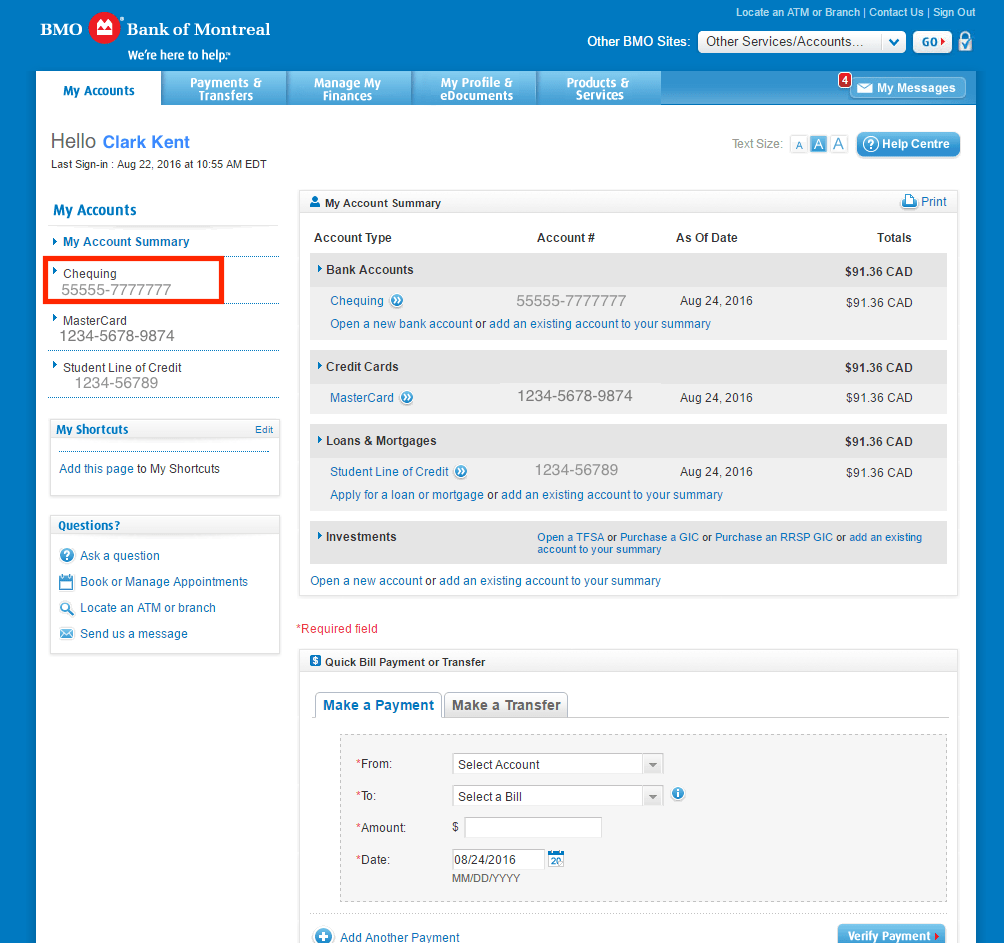Open the Select a Bill dropdown

click(x=557, y=796)
